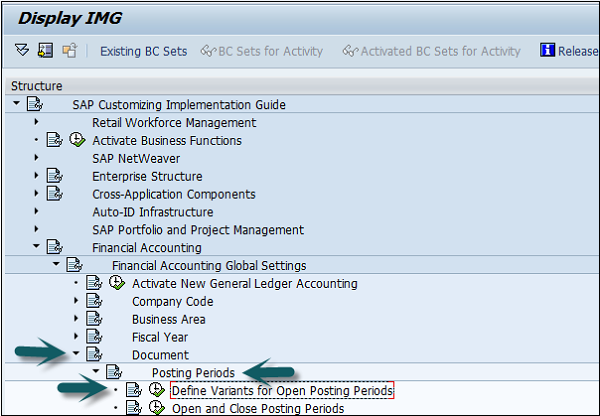
Task: Click the blue info icon beside Release
Action: [x=547, y=51]
